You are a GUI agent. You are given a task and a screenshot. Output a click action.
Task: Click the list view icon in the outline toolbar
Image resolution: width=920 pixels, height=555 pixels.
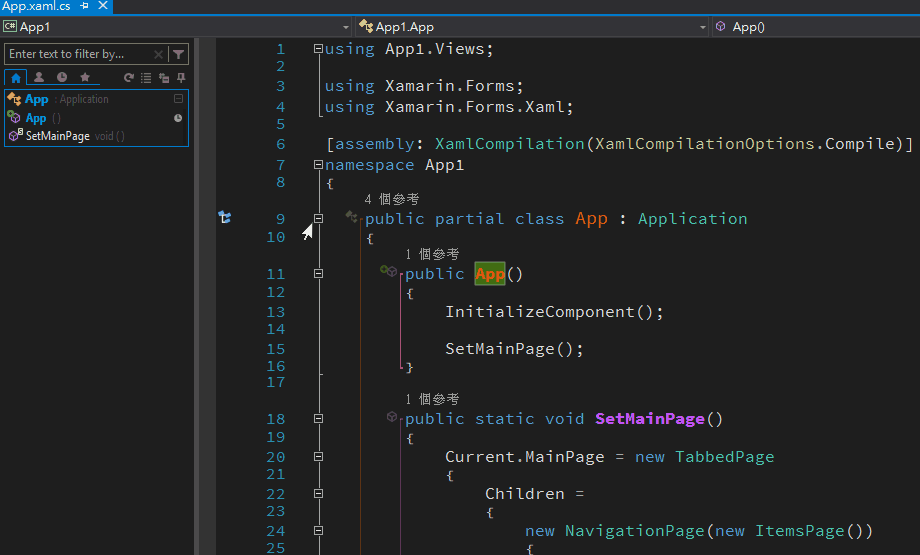[x=146, y=77]
